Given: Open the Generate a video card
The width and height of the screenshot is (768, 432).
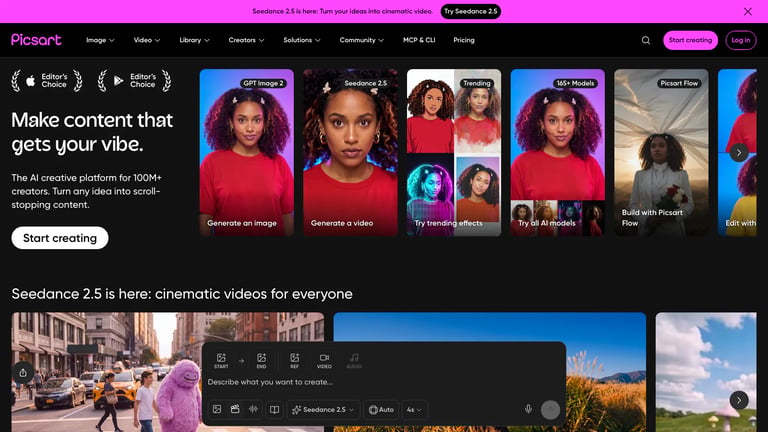Looking at the screenshot, I should coord(350,153).
